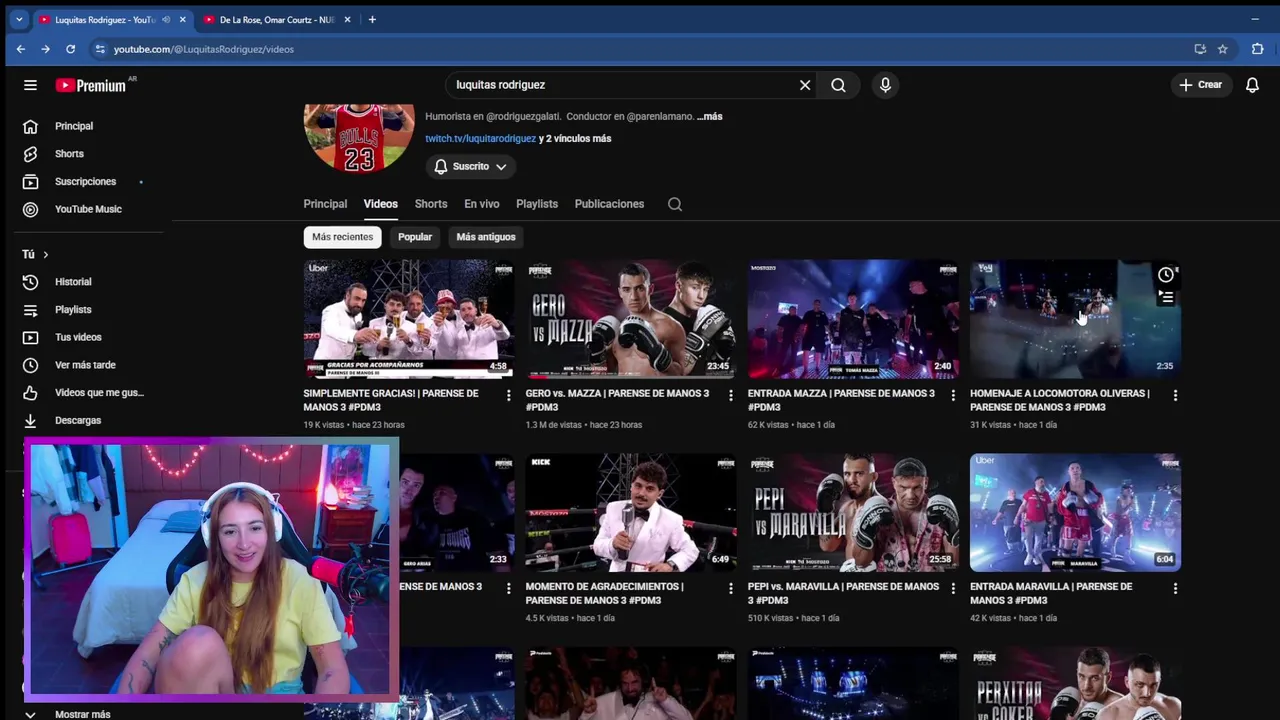Start voice search with the microphone
This screenshot has height=720, width=1280.
tap(885, 85)
